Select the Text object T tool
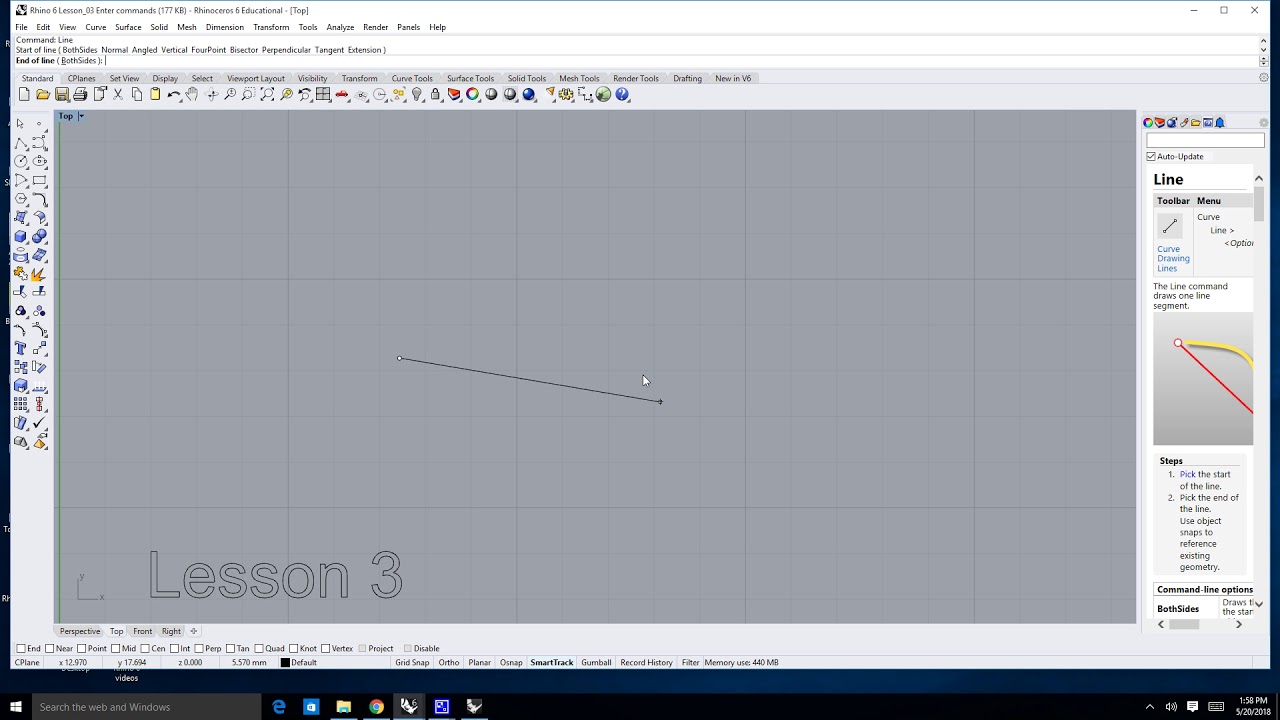Screen dimensions: 1280x720 [x=20, y=347]
